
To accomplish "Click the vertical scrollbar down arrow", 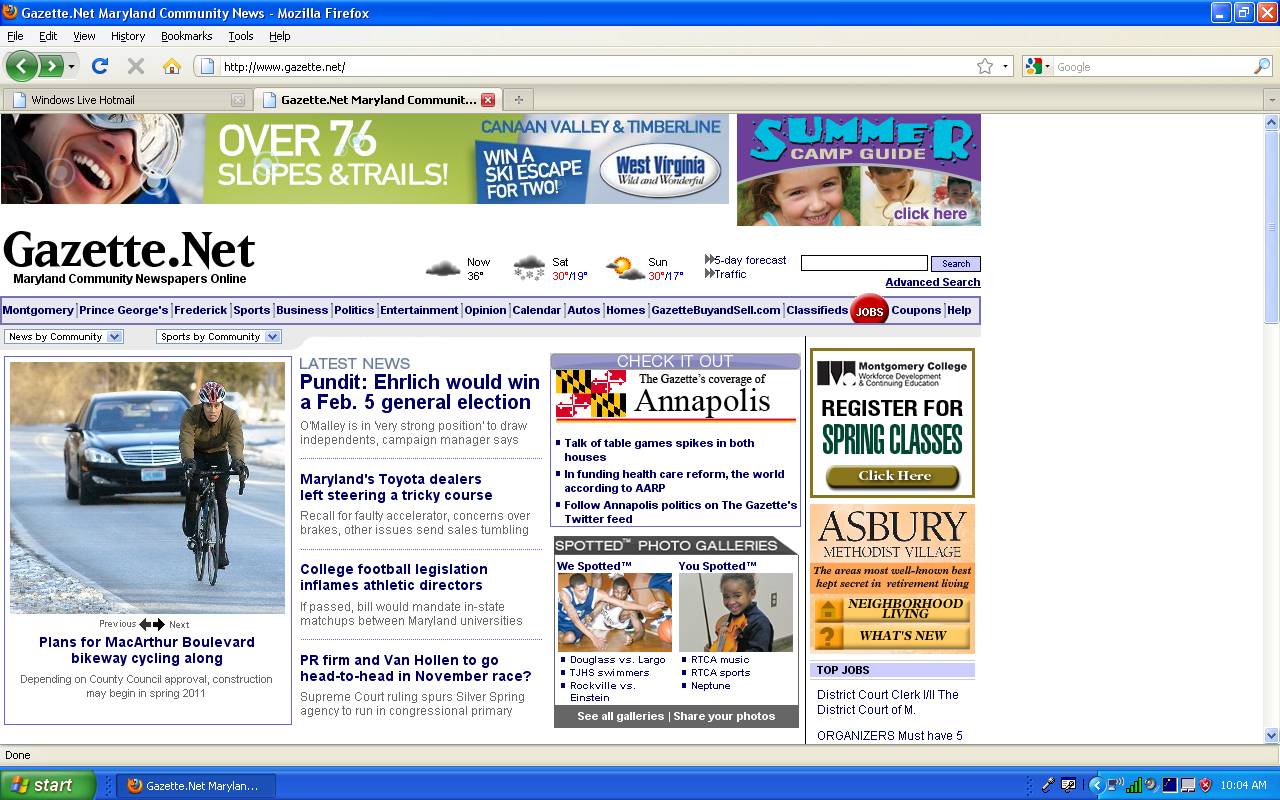I will coord(1271,735).
